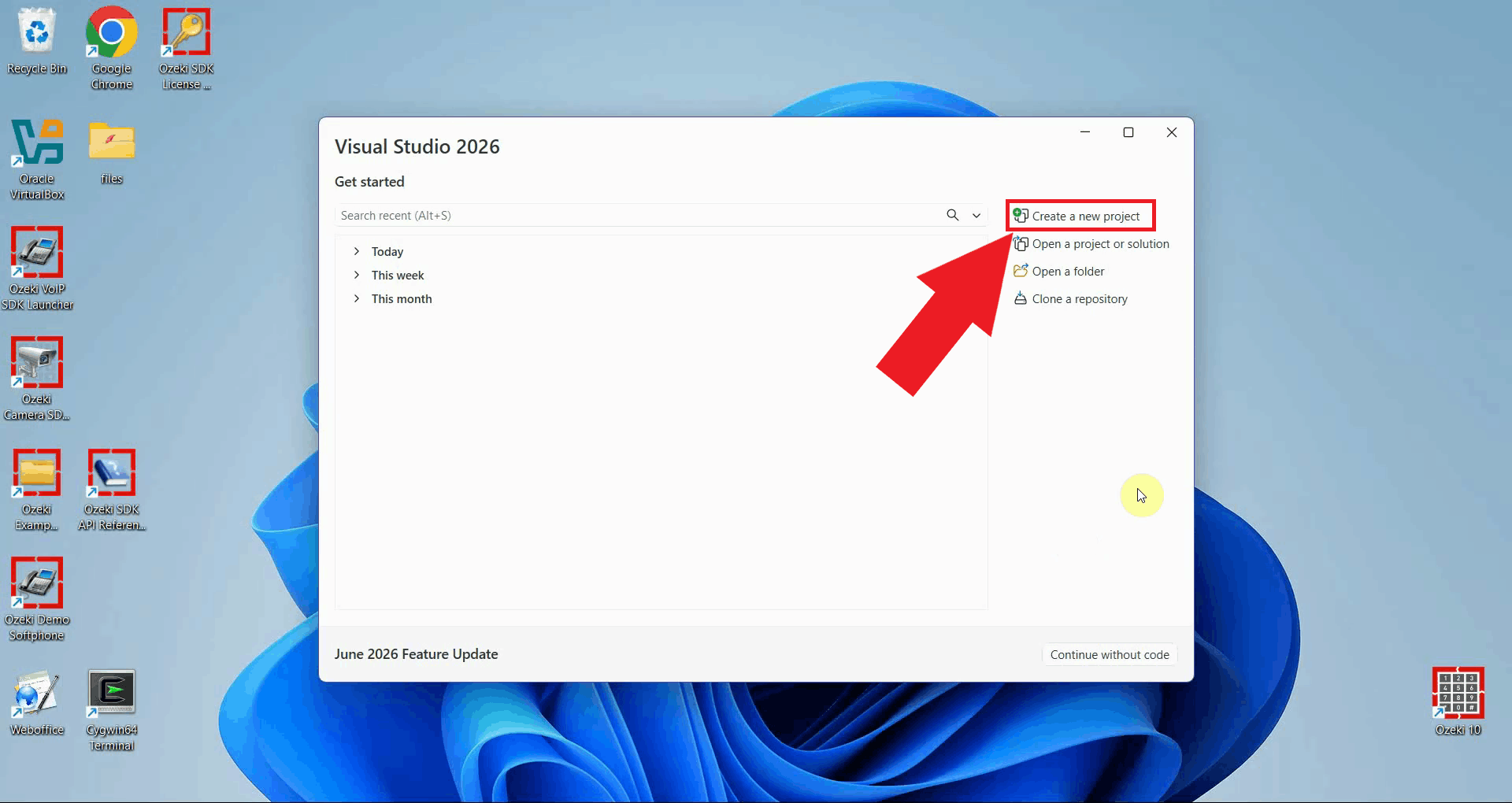Select the Ozeki Demo Softphone icon

[x=37, y=599]
